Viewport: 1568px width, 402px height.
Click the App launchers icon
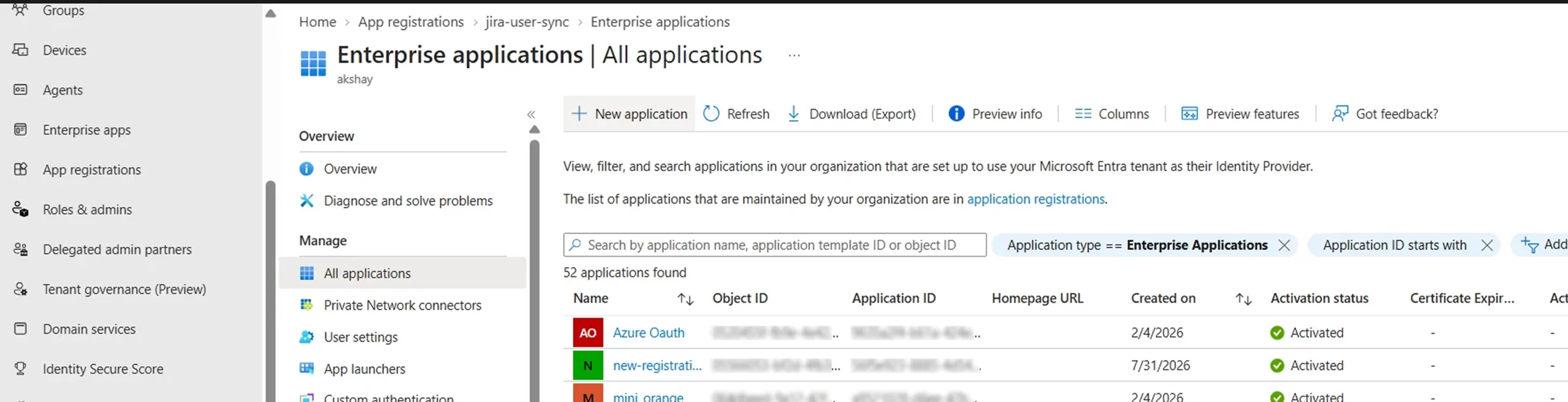(307, 369)
